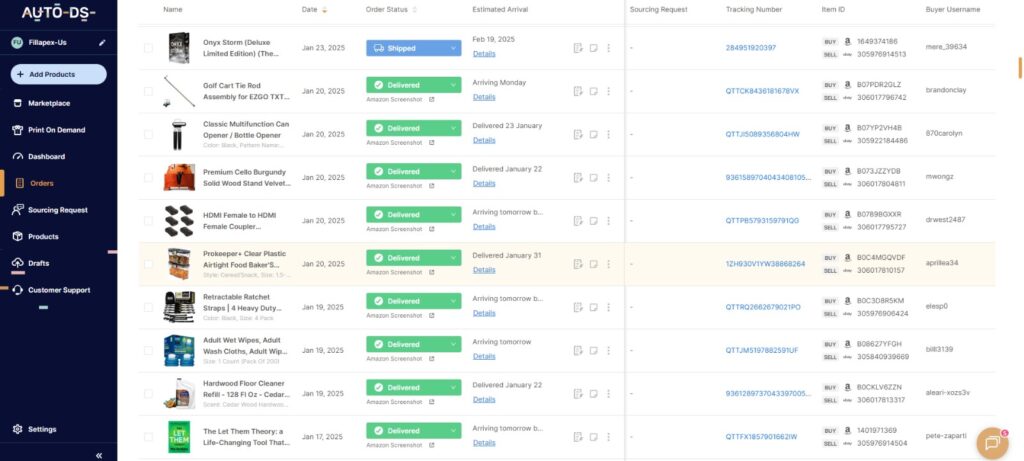This screenshot has height=461, width=1024.
Task: Expand the Shipped status dropdown
Action: (x=453, y=48)
